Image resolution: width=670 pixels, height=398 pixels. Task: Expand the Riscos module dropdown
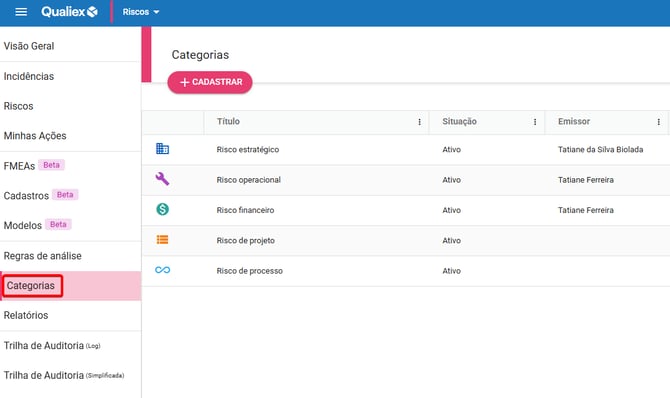[x=141, y=12]
